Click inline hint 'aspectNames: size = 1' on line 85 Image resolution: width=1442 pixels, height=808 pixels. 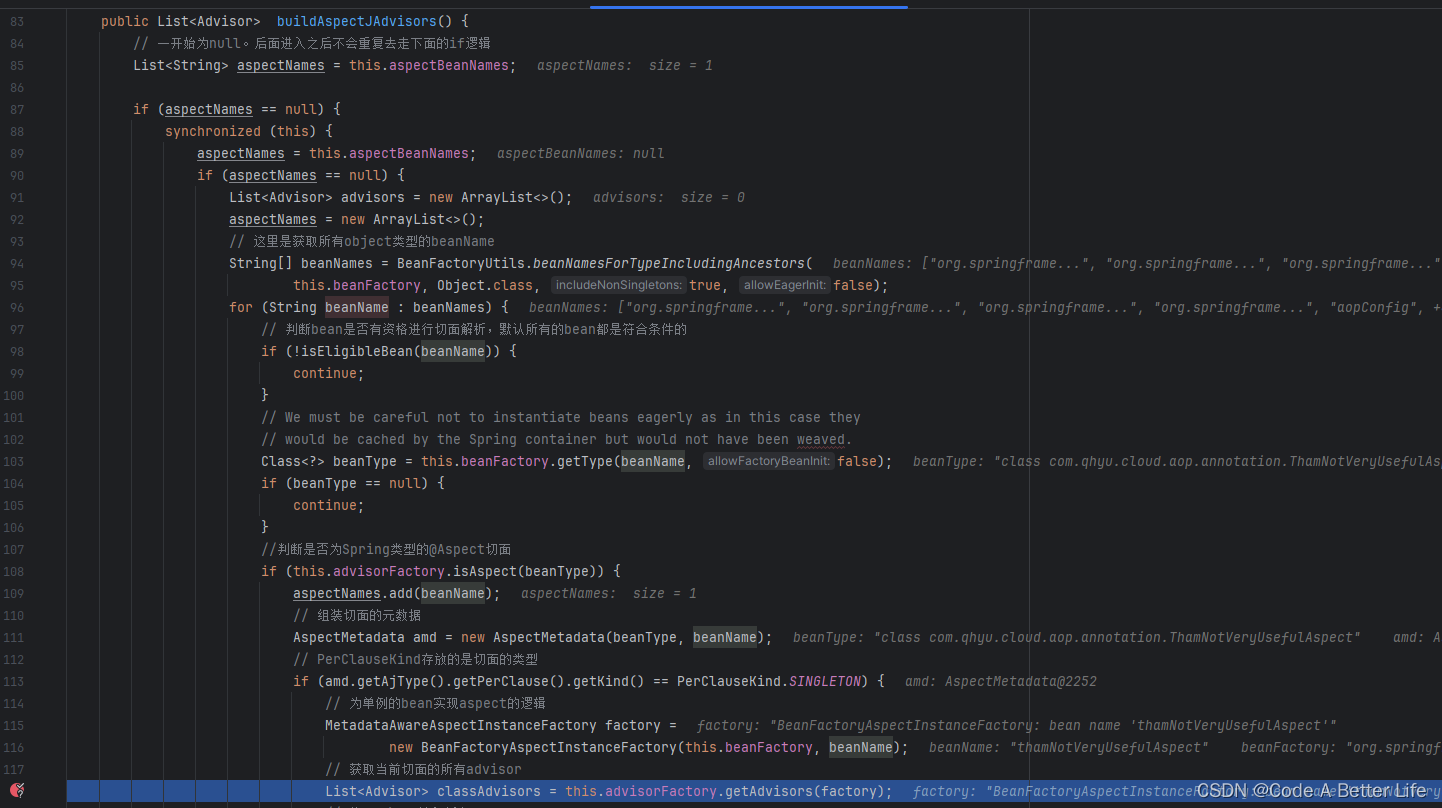click(x=625, y=65)
